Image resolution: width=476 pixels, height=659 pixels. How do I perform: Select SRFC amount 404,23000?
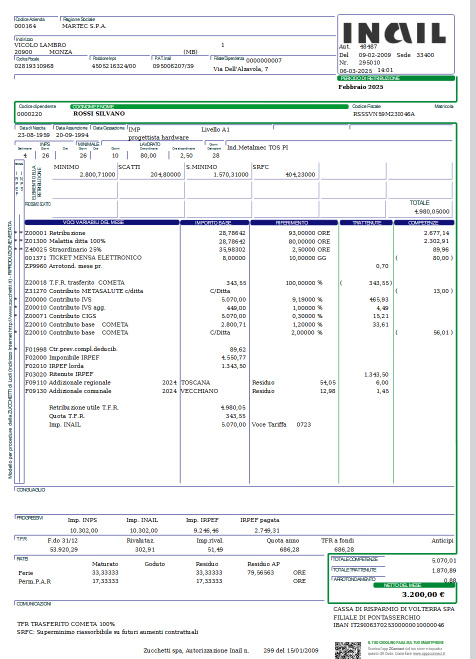click(x=300, y=174)
